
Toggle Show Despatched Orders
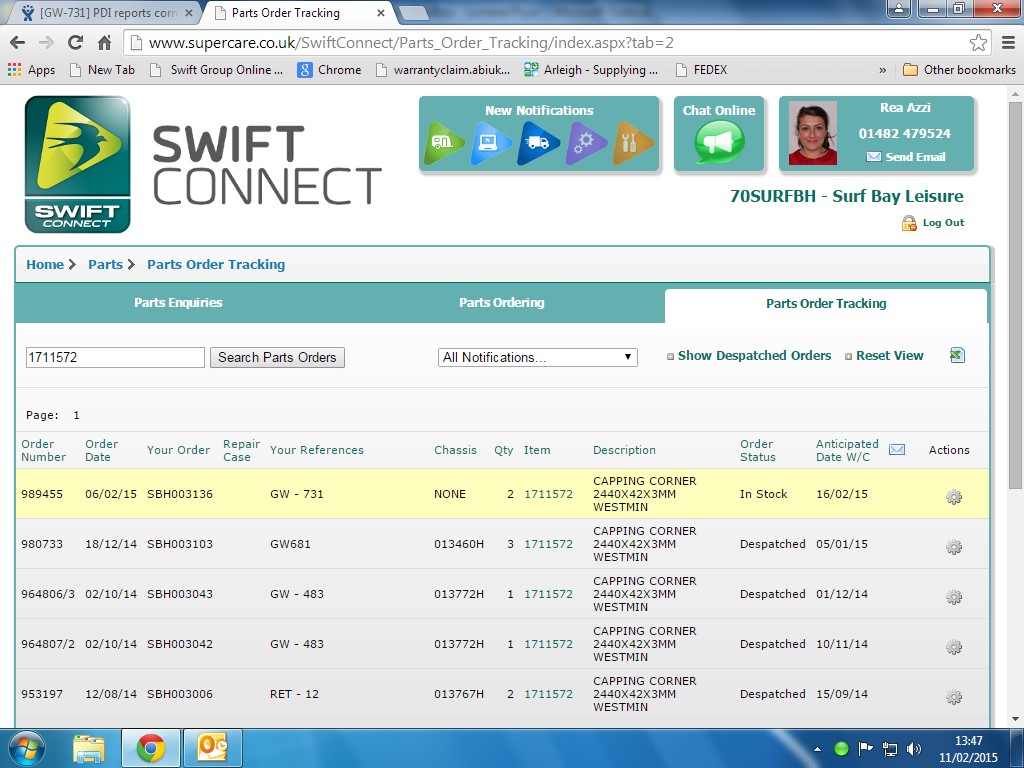[x=749, y=356]
